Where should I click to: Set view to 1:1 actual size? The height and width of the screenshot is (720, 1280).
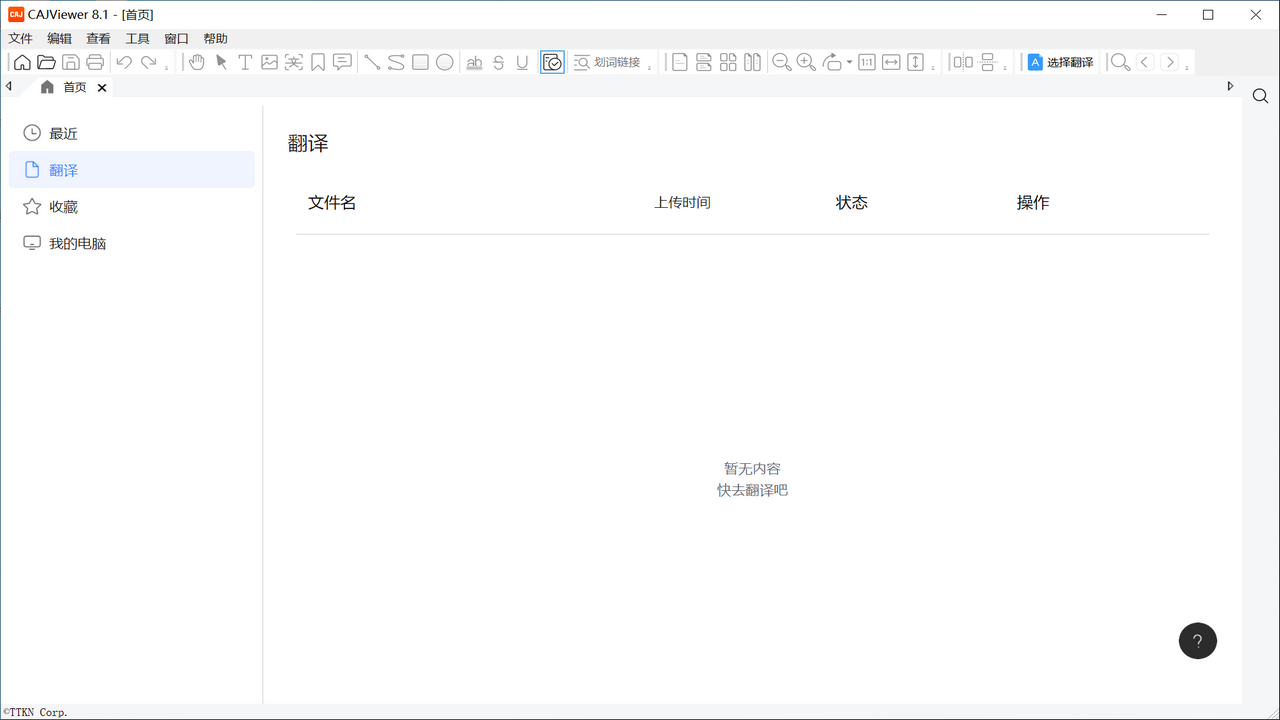[866, 62]
